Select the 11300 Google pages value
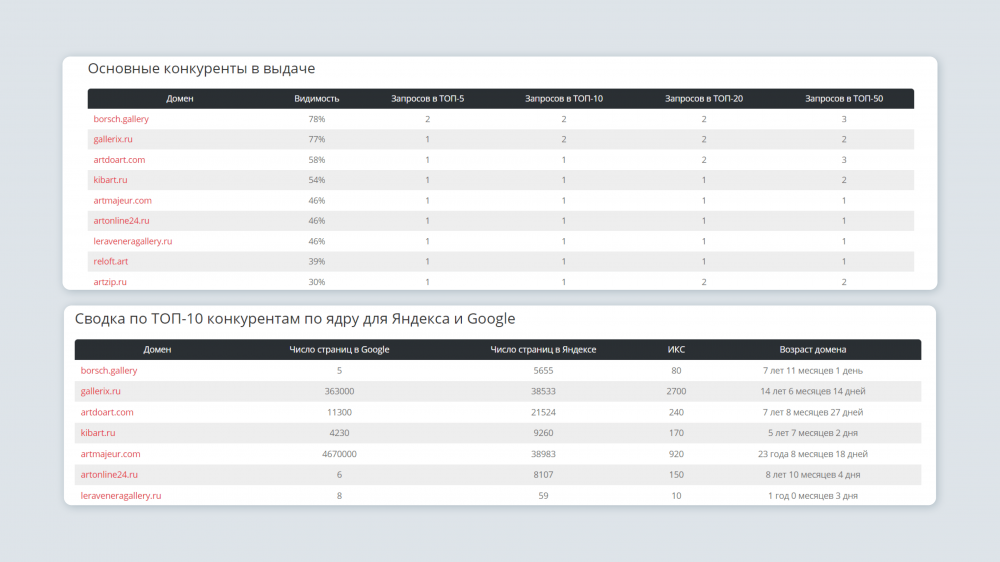The height and width of the screenshot is (562, 1000). [339, 412]
